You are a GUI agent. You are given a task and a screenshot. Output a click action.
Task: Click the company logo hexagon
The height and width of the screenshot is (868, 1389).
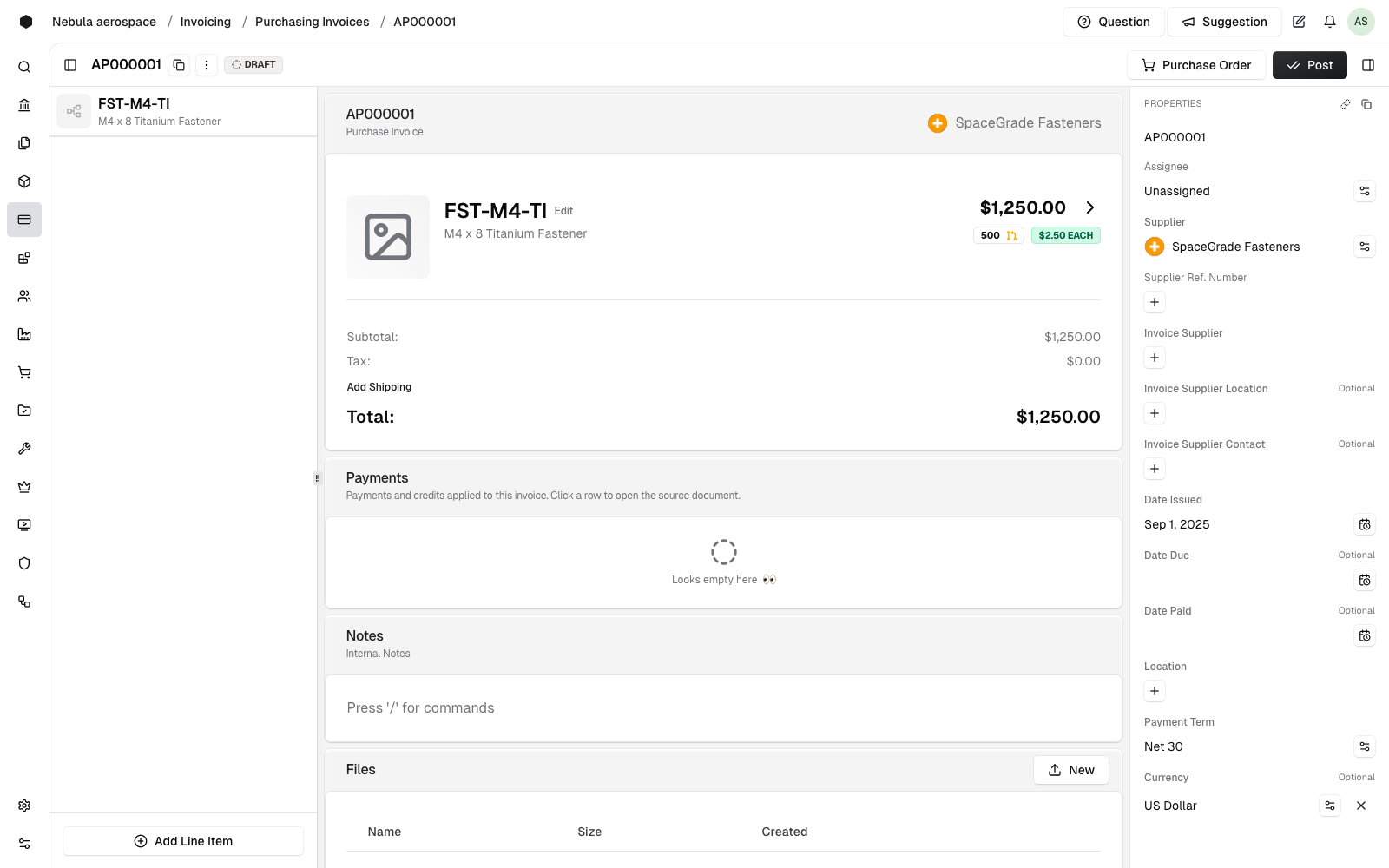click(x=26, y=22)
